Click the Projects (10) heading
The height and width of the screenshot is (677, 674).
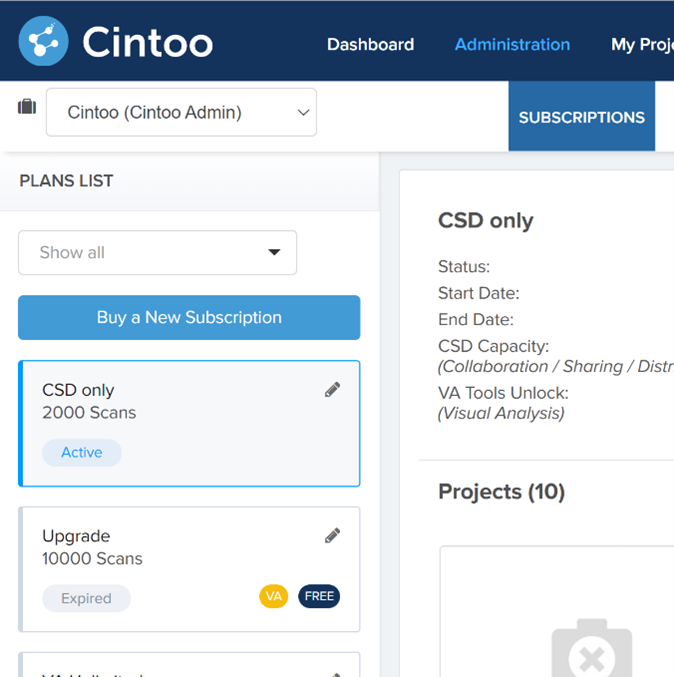click(501, 492)
